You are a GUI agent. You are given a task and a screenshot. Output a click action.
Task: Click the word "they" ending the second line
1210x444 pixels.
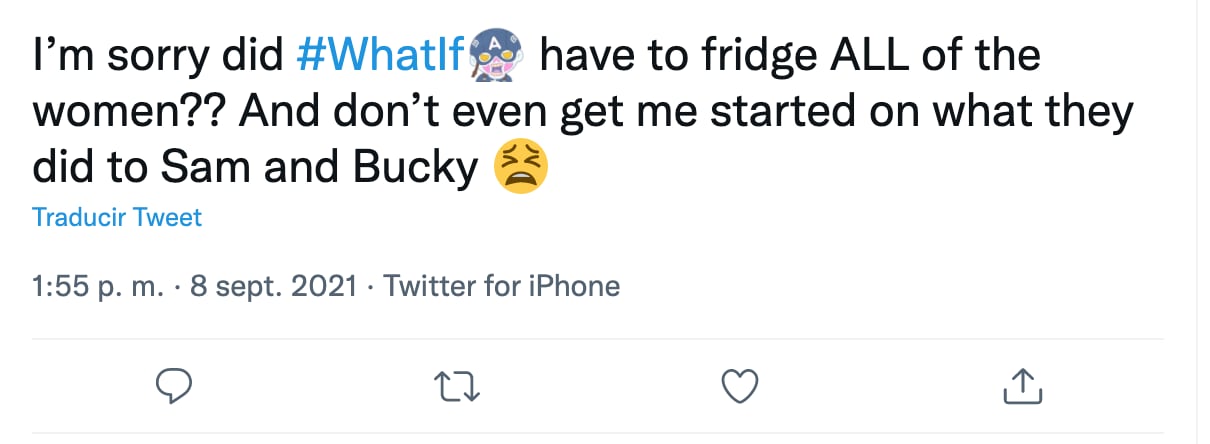click(1089, 113)
